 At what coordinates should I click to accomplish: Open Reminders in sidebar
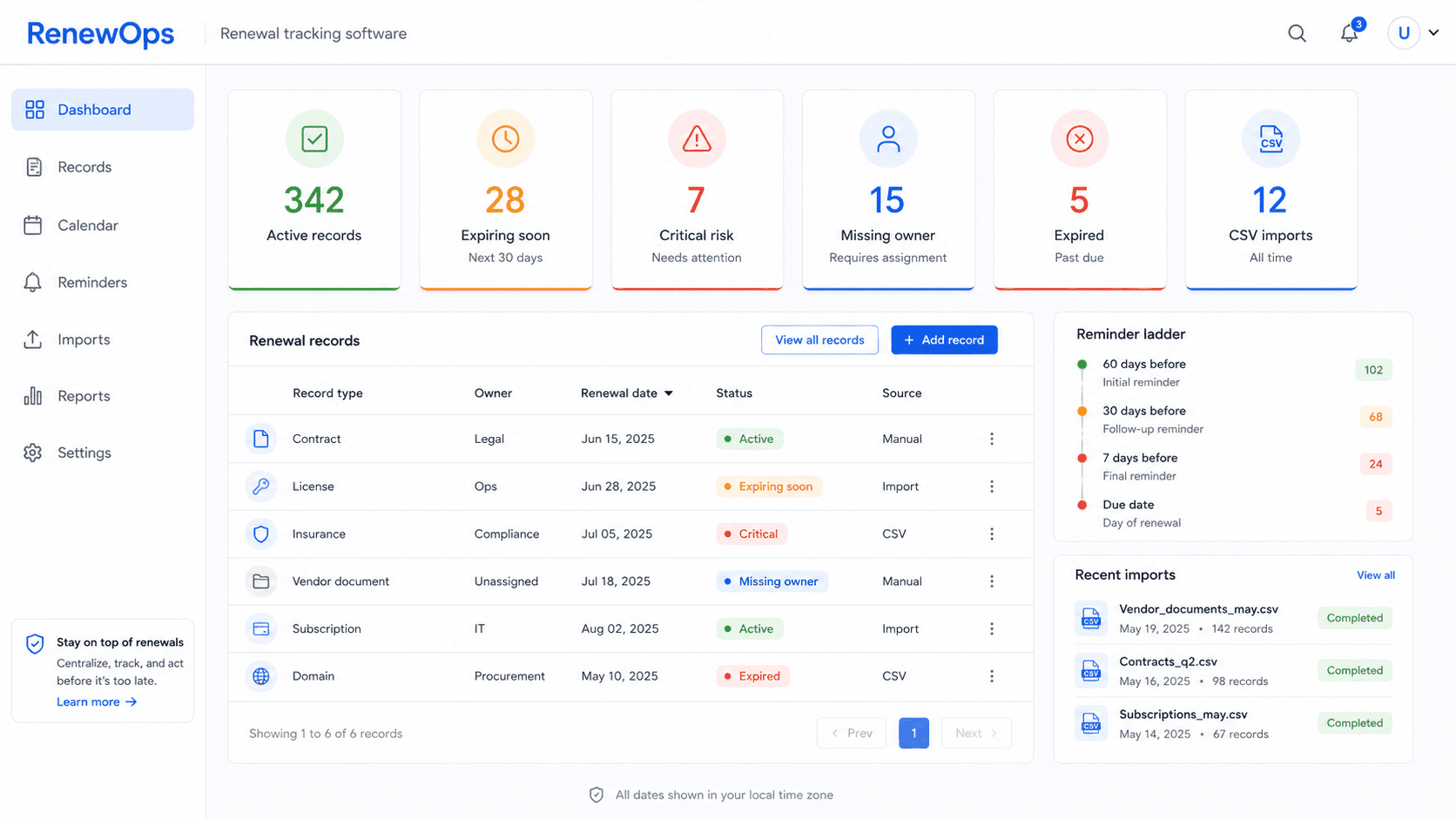[103, 282]
